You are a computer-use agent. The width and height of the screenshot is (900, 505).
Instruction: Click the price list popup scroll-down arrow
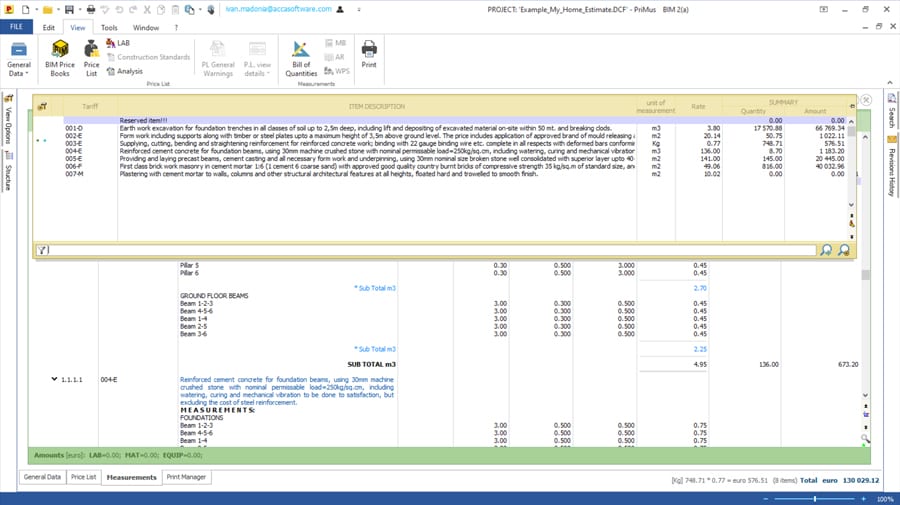pyautogui.click(x=851, y=205)
